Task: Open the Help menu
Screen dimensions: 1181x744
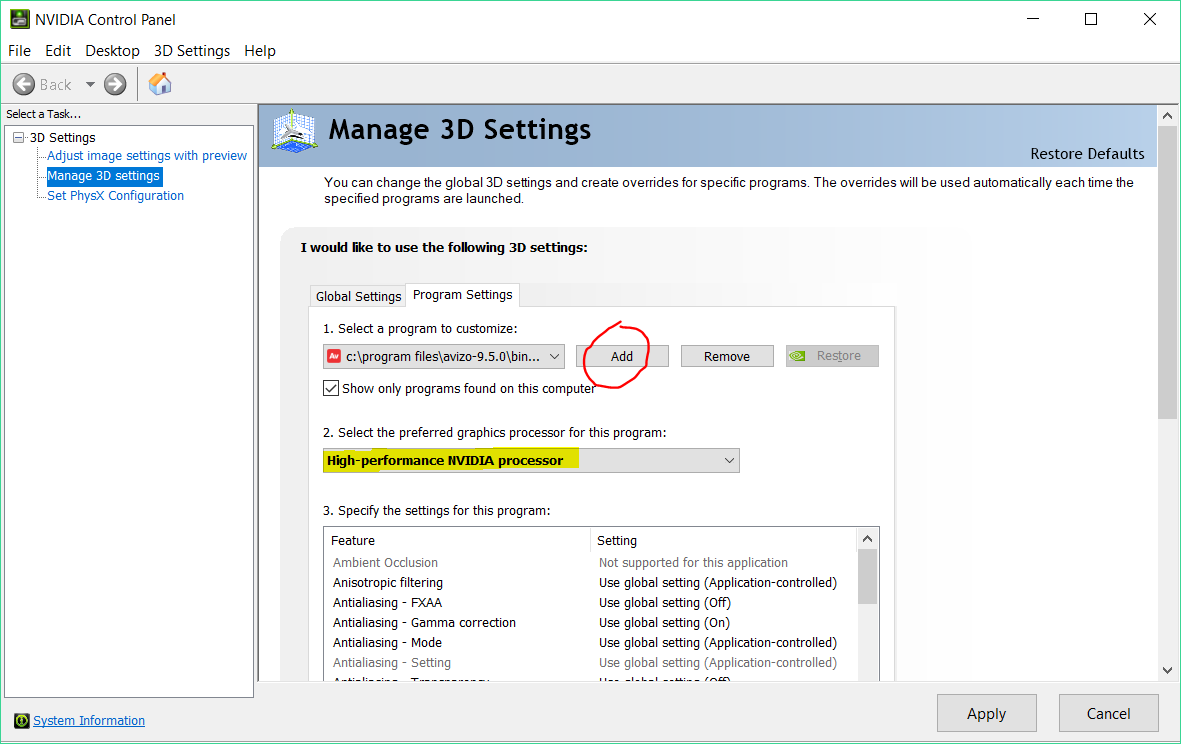Action: (260, 50)
